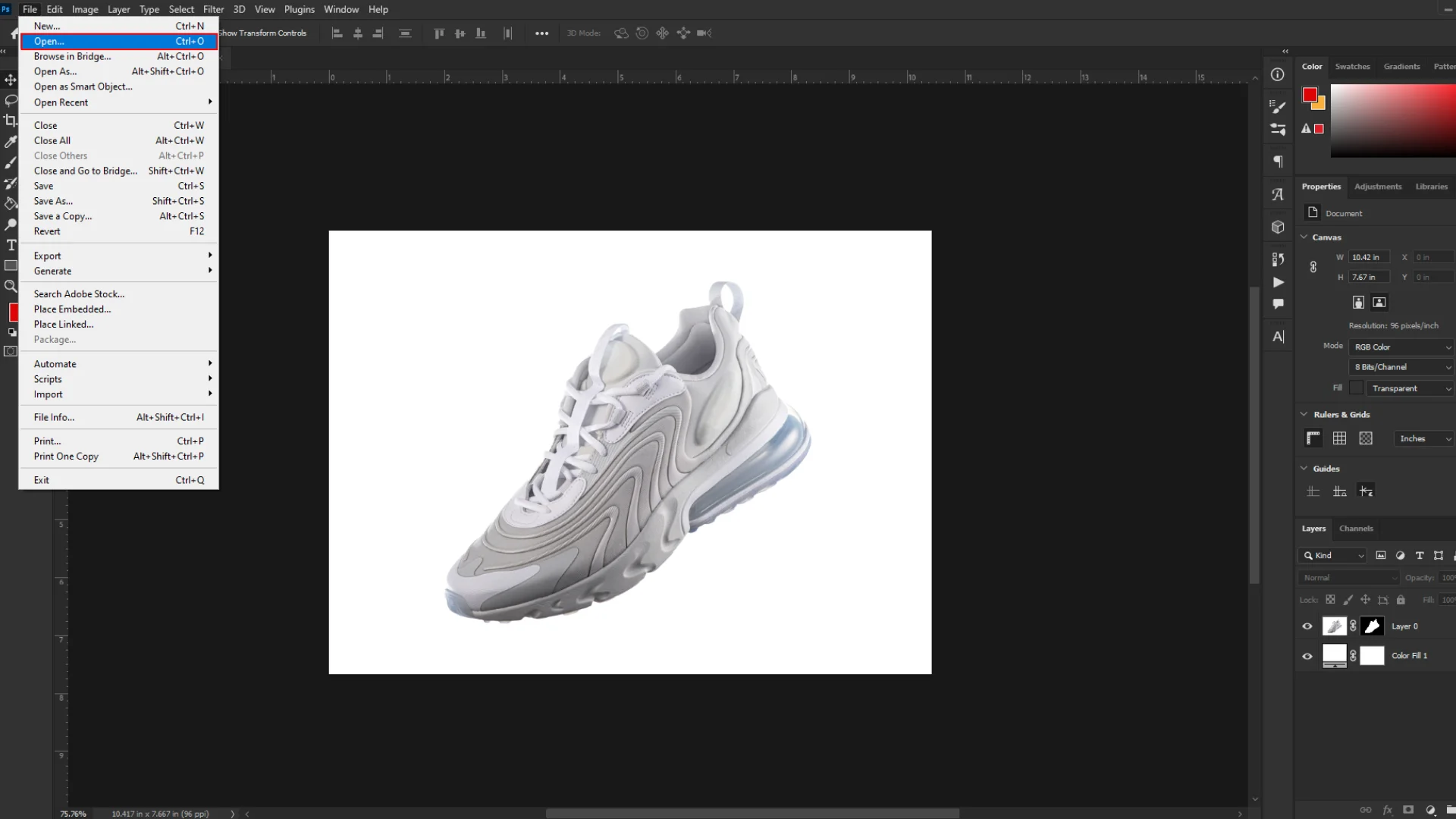Viewport: 1456px width, 819px height.
Task: Open the Fill Transparent dropdown
Action: tap(1410, 388)
